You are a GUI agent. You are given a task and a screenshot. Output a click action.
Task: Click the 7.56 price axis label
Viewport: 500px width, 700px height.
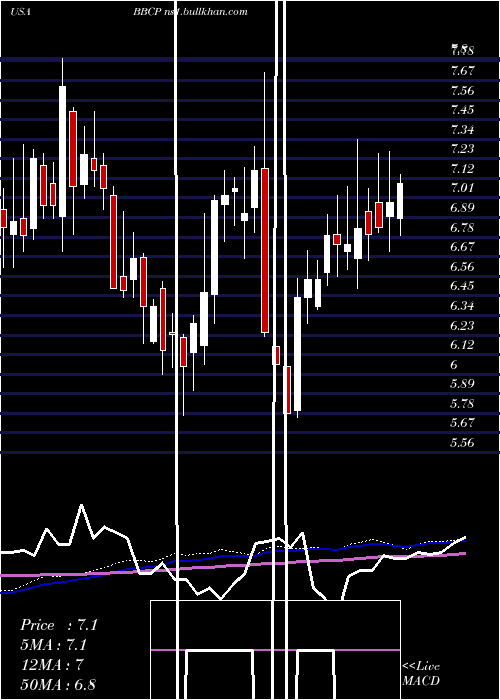pos(462,91)
